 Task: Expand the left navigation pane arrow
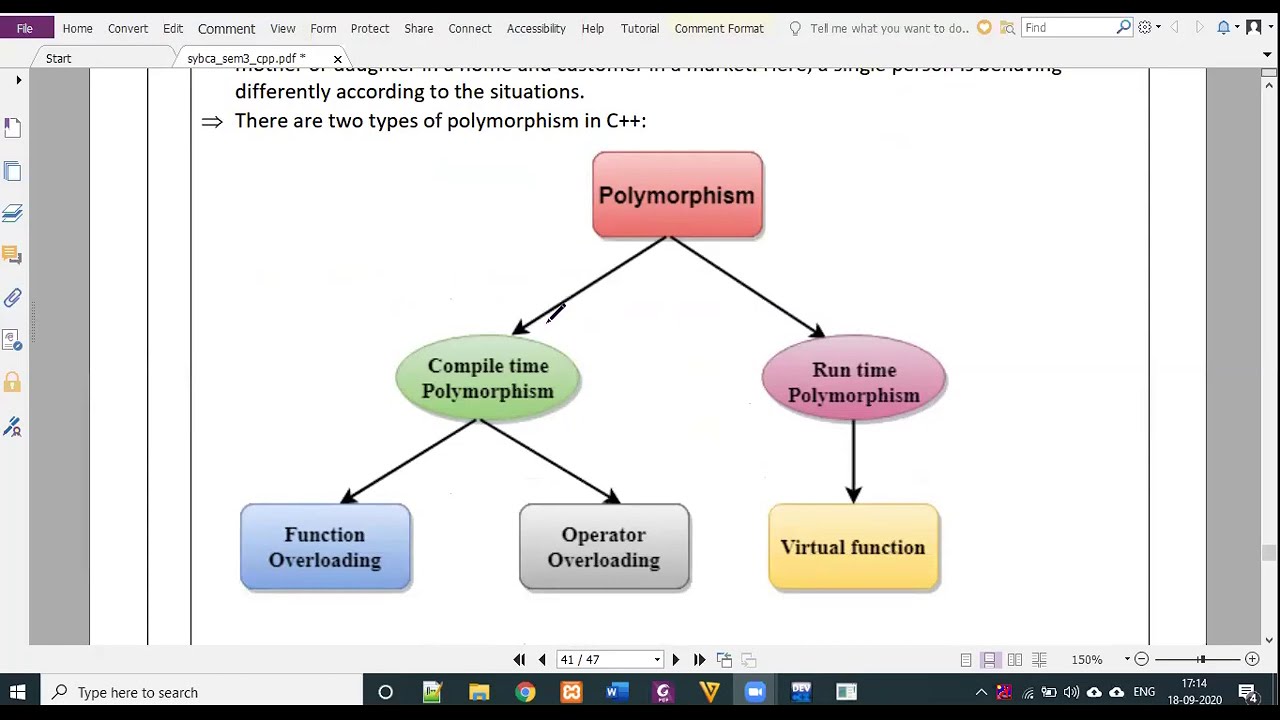(18, 80)
